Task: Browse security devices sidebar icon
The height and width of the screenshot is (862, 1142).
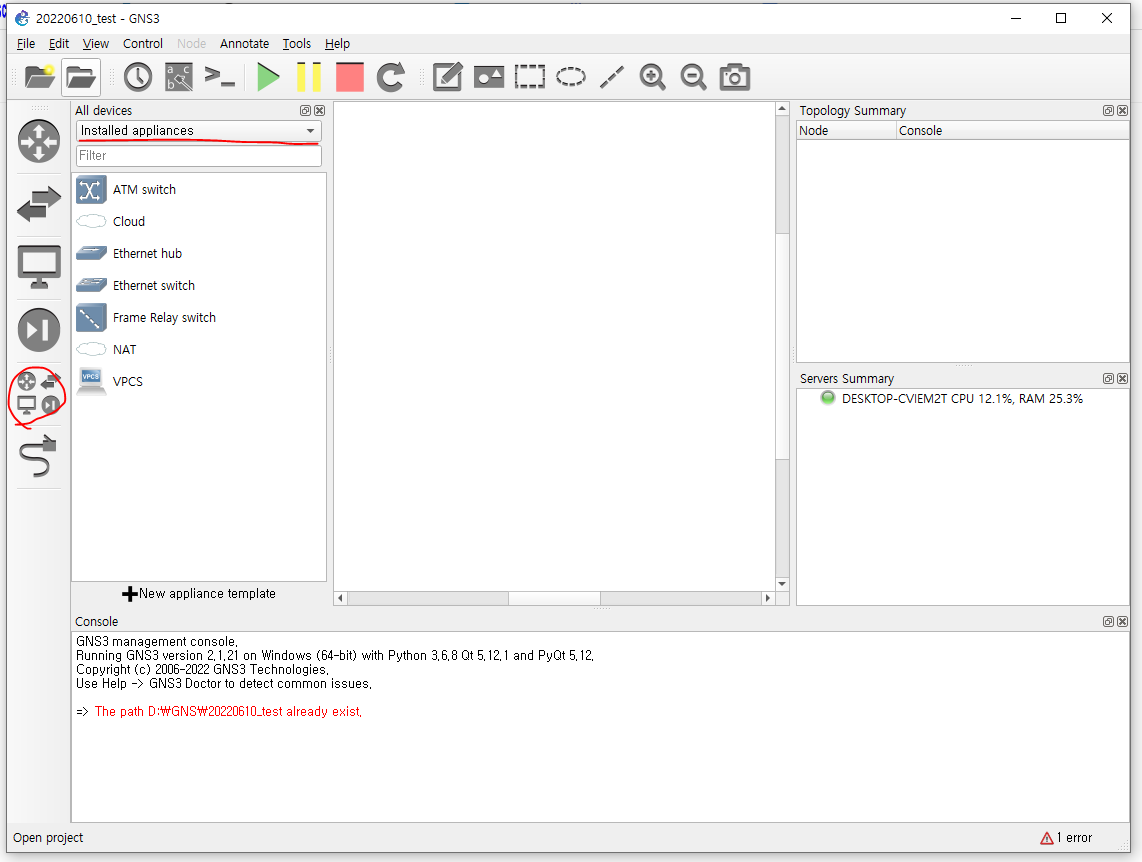Action: 39,330
